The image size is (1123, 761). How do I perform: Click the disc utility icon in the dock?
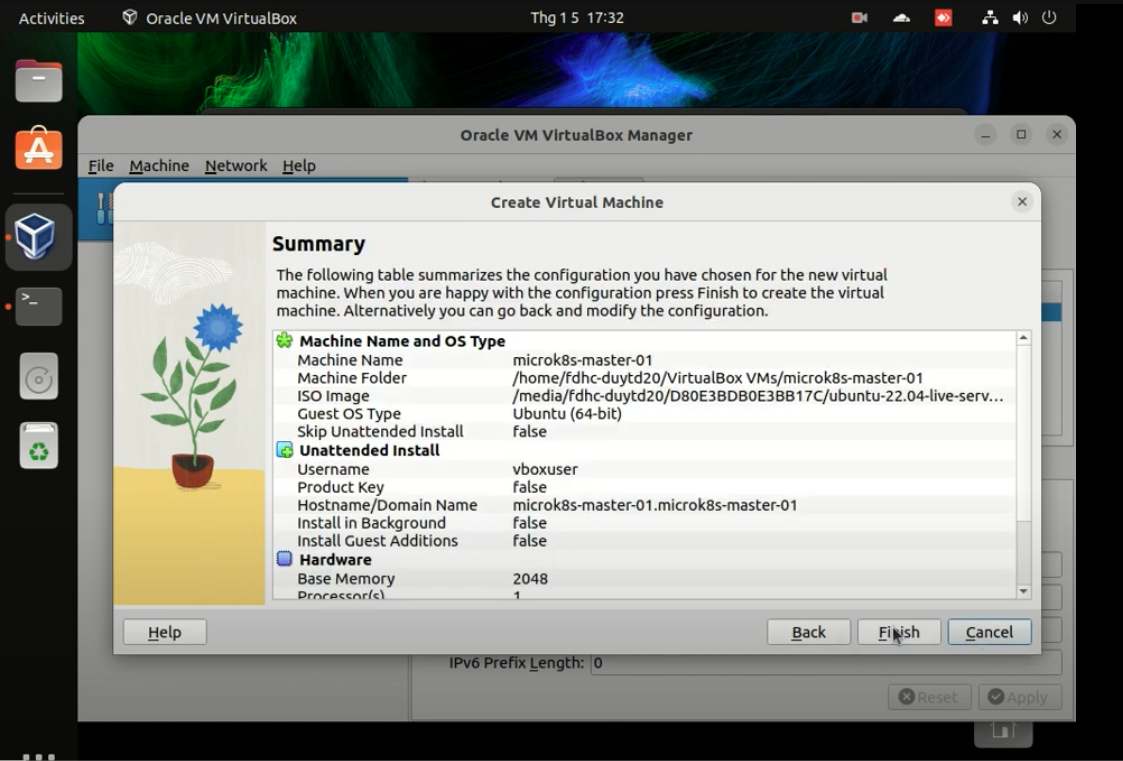tap(37, 376)
